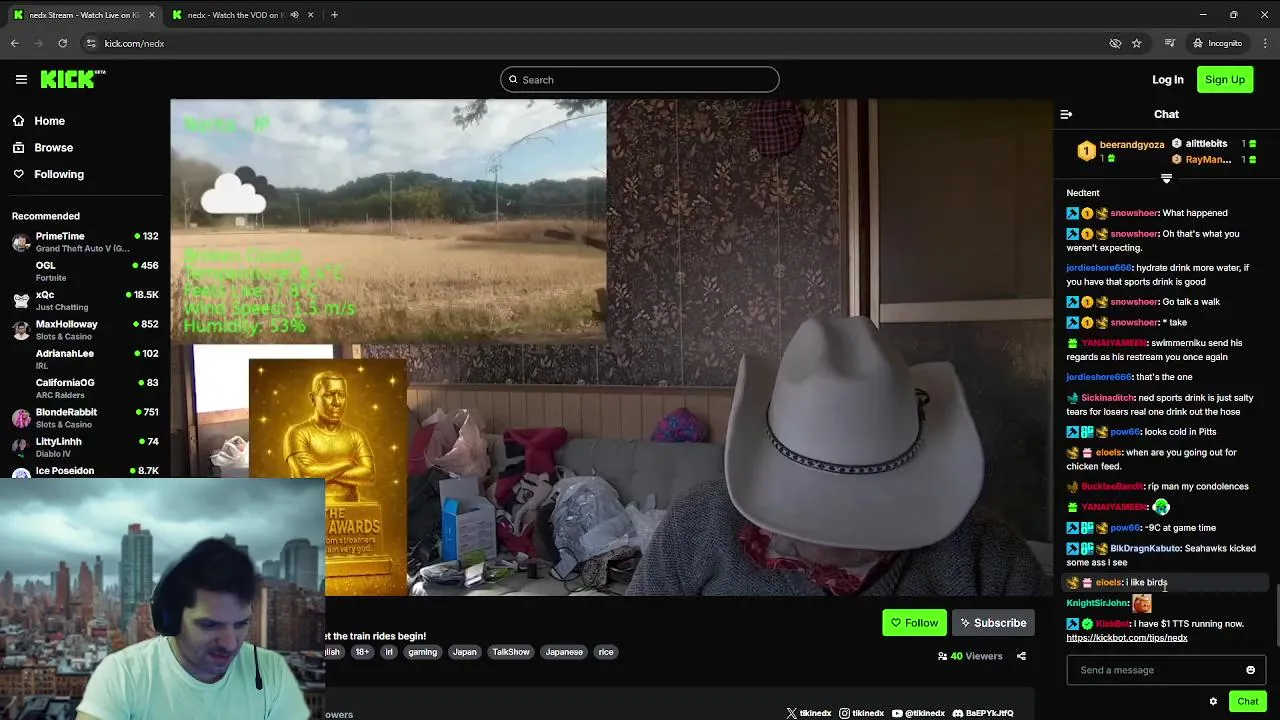
Task: Open the hamburger sidebar menu
Action: pyautogui.click(x=21, y=79)
